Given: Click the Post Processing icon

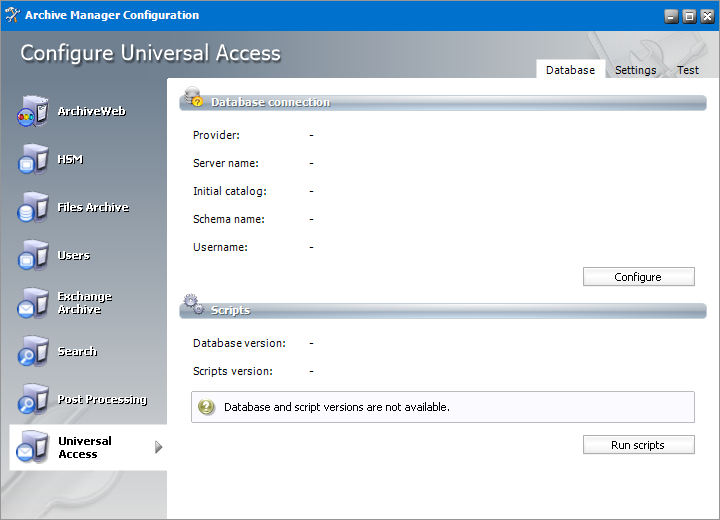Looking at the screenshot, I should 32,400.
